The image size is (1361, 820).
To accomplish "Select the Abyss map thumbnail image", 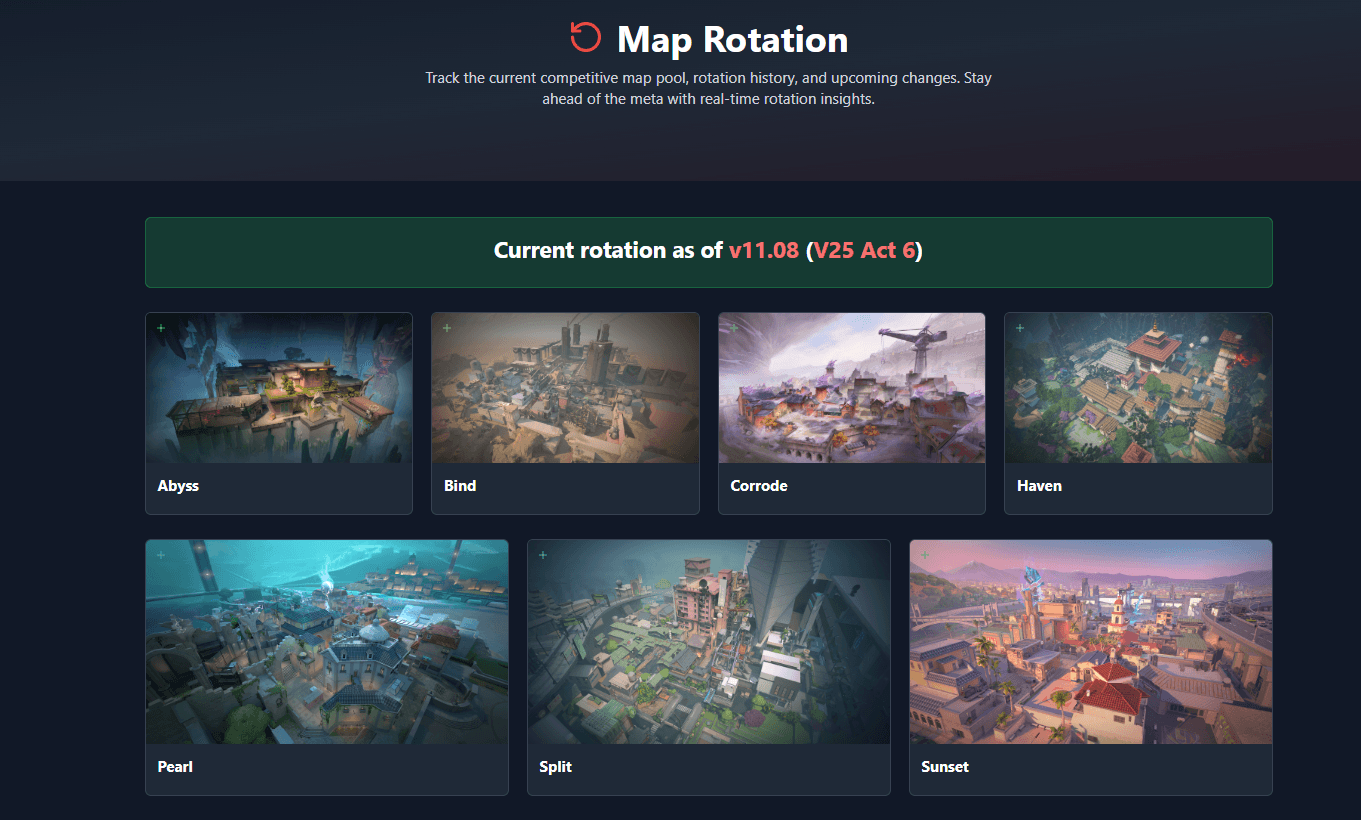I will point(279,390).
